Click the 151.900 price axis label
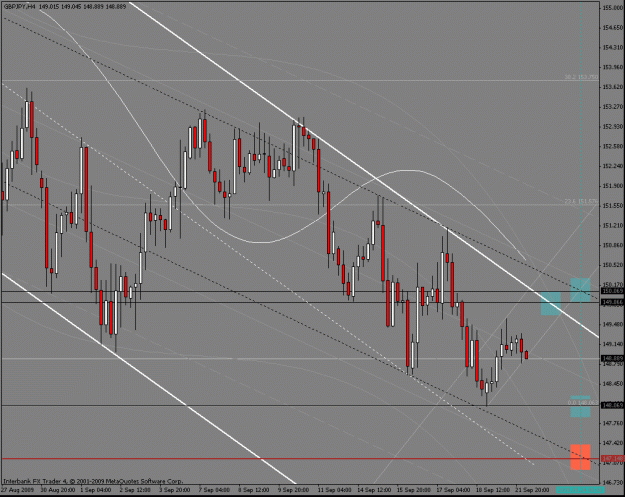Viewport: 625px width, 497px height. click(x=613, y=186)
